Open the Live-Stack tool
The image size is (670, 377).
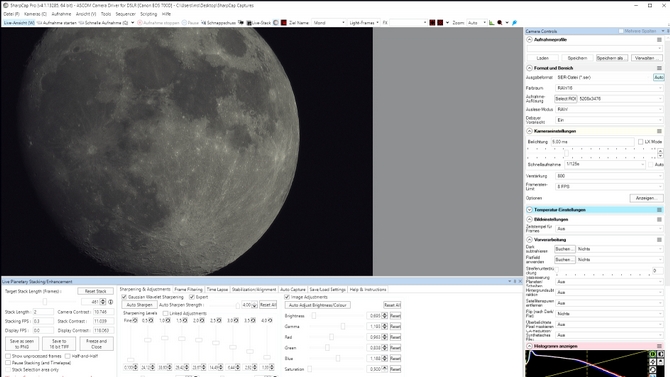259,23
